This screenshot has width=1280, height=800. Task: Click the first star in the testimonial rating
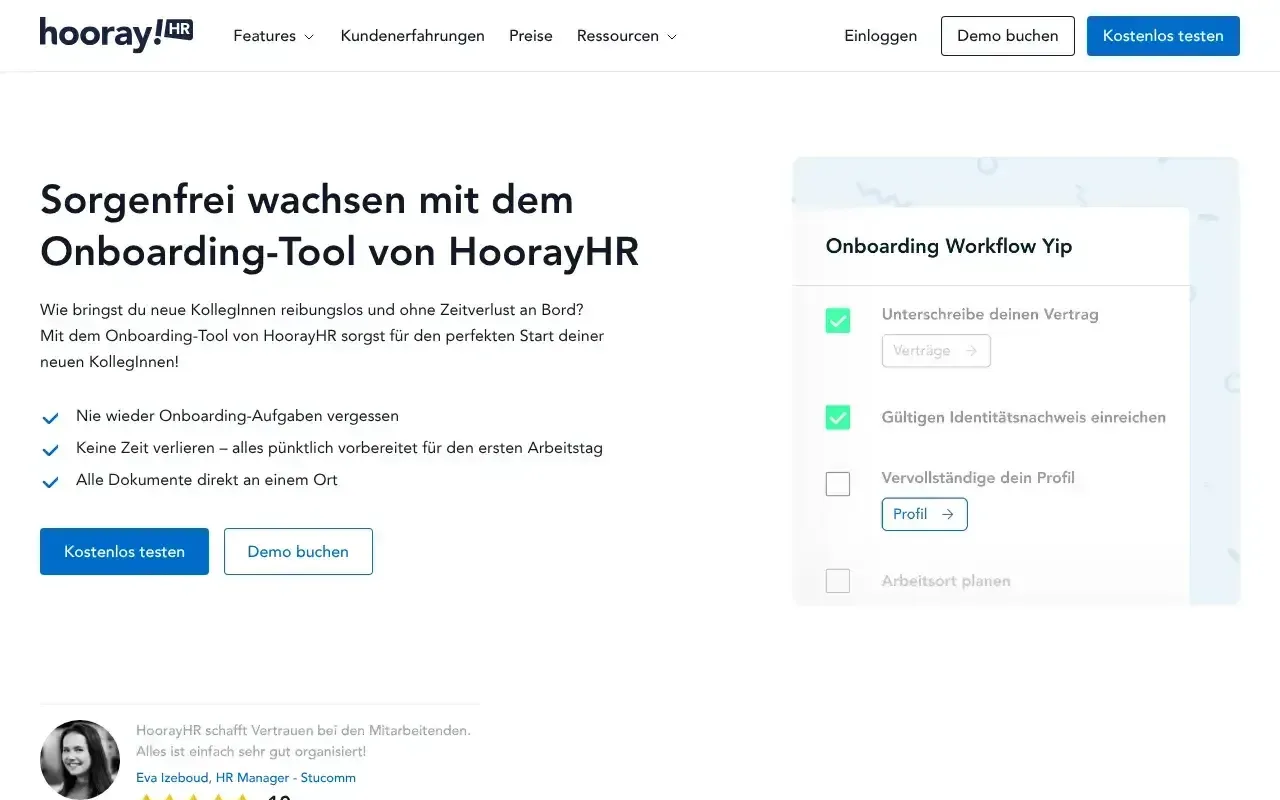coord(147,797)
